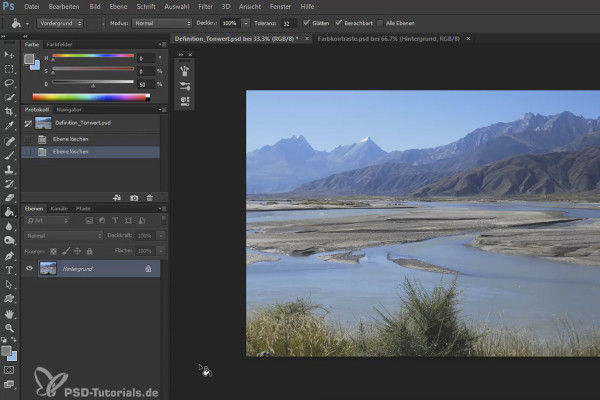The height and width of the screenshot is (400, 600).
Task: Uncheck the Benachbart option
Action: pyautogui.click(x=338, y=23)
